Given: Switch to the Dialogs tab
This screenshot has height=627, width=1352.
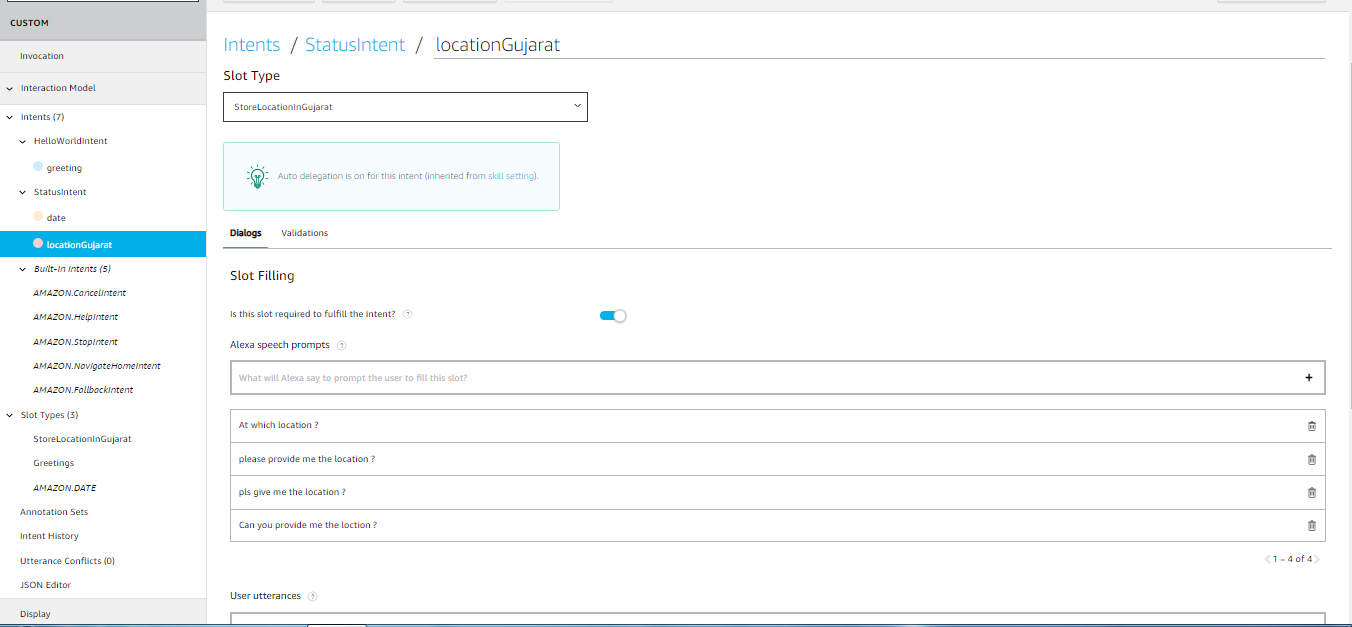Looking at the screenshot, I should tap(246, 233).
